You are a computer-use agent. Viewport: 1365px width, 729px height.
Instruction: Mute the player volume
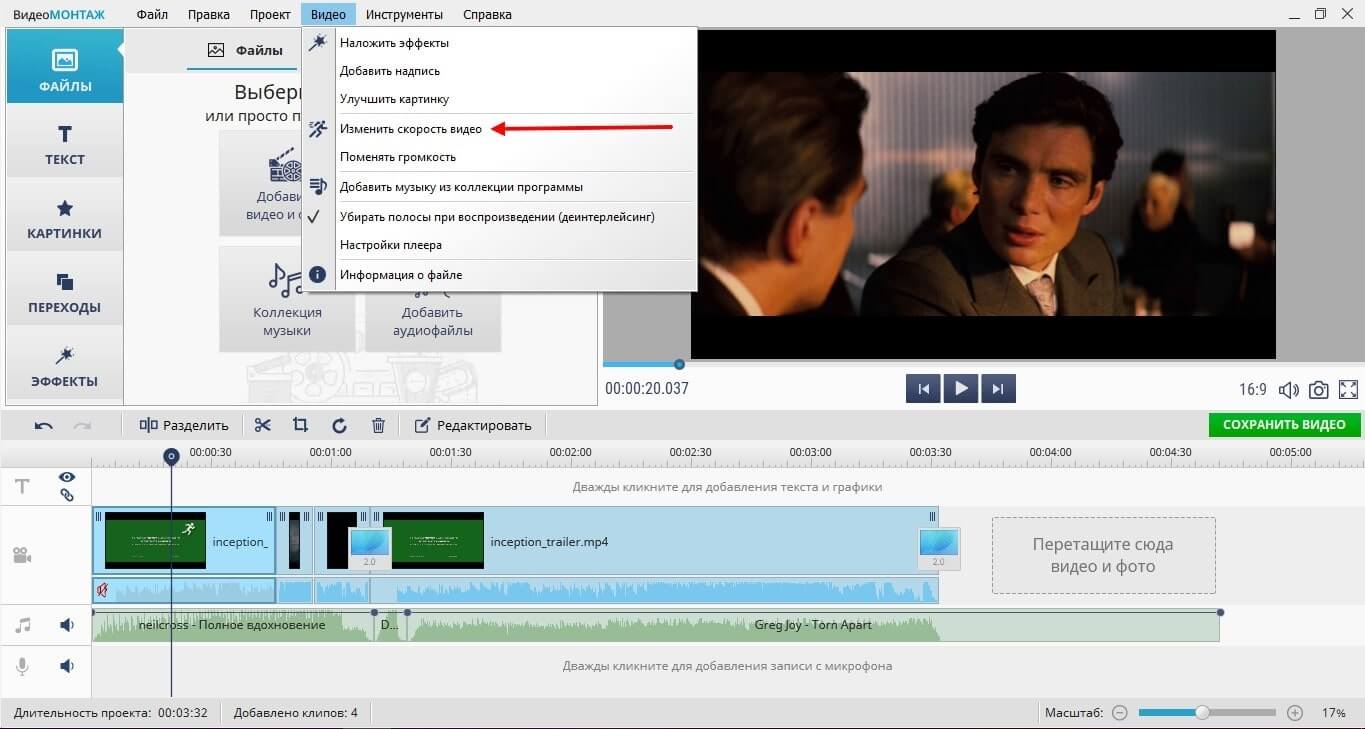[1289, 390]
